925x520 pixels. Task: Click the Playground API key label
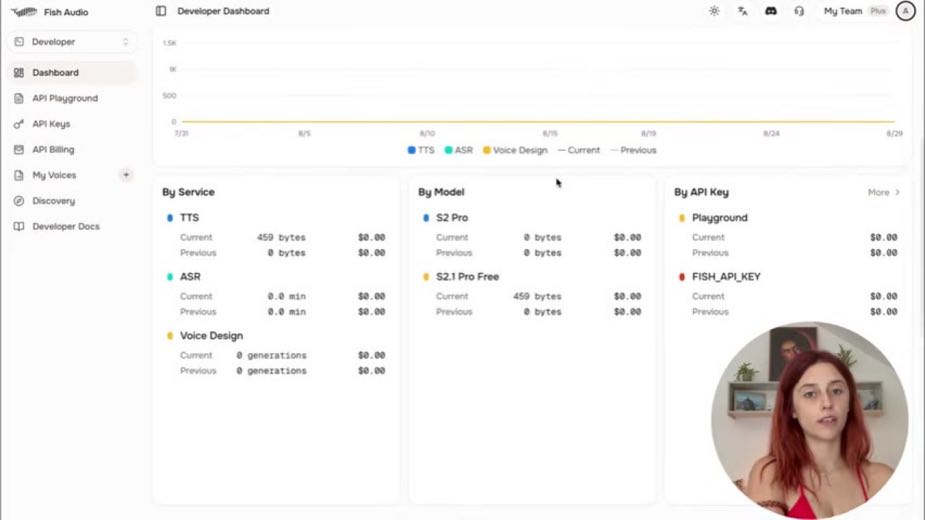click(720, 218)
